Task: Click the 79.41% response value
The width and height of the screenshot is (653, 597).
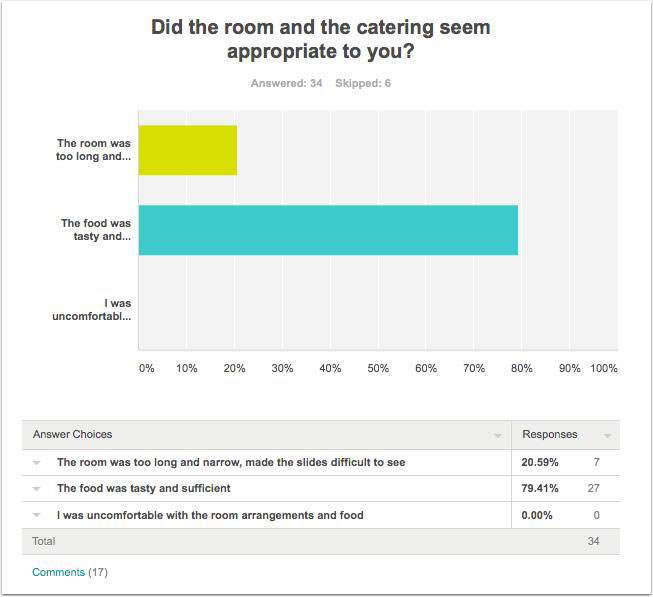Action: point(540,488)
